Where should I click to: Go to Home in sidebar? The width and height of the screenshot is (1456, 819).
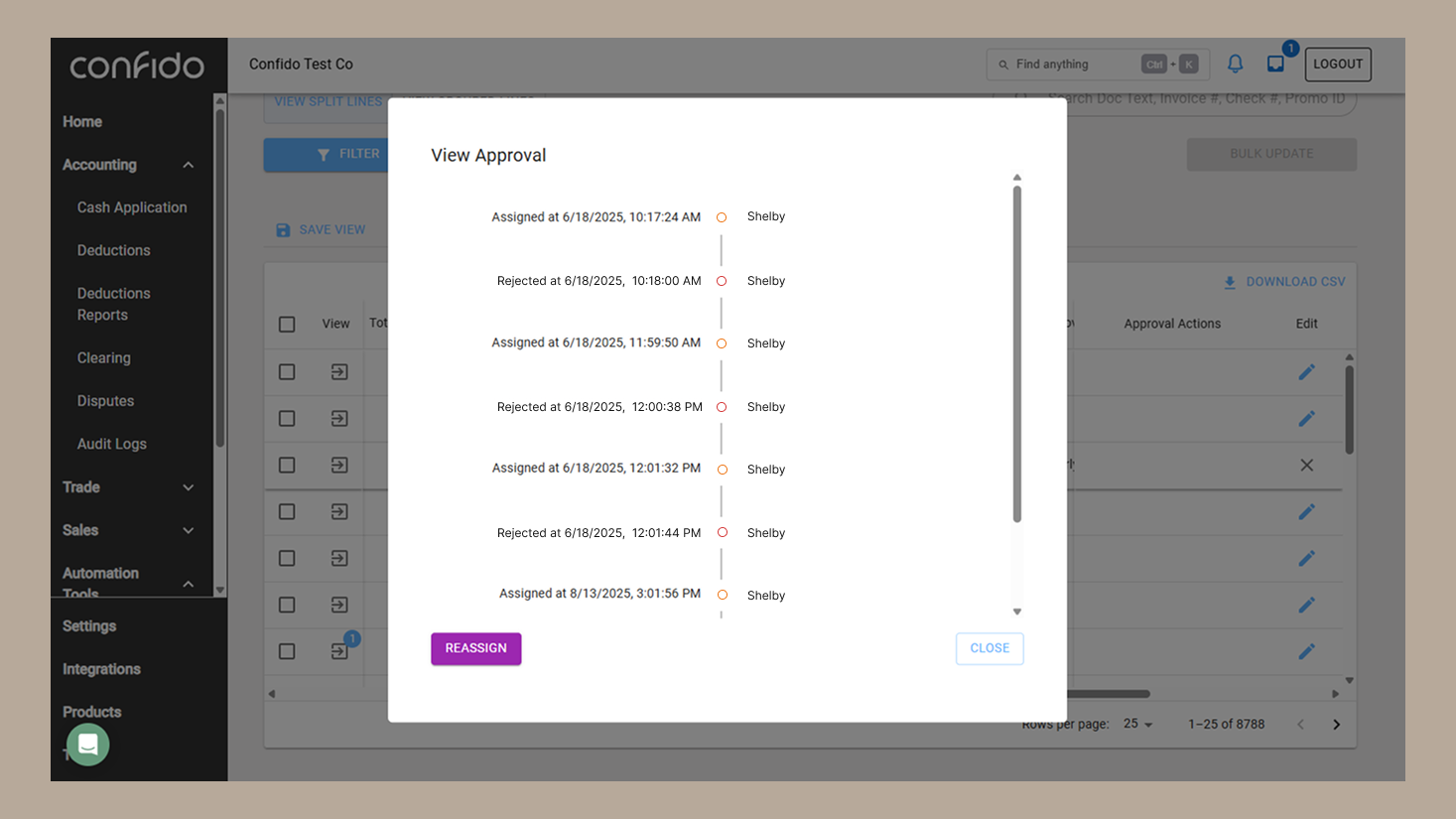pos(82,121)
